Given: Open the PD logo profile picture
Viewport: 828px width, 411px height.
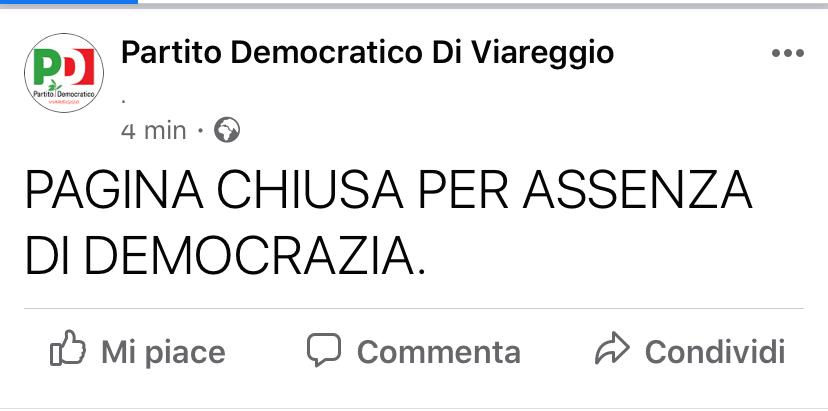Looking at the screenshot, I should tap(64, 73).
